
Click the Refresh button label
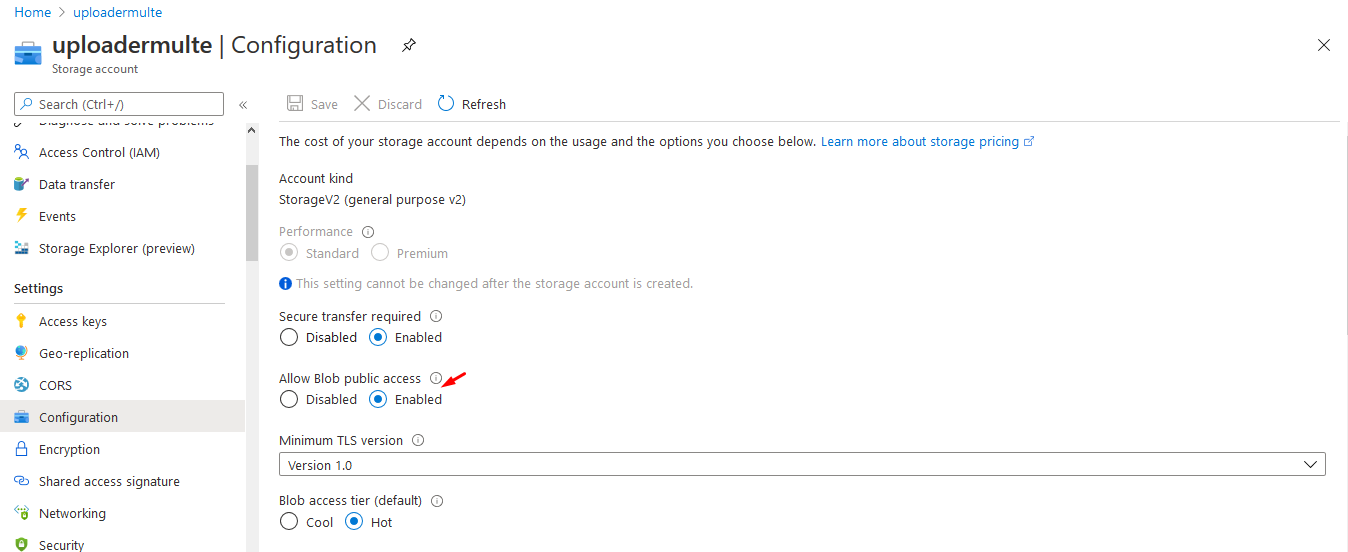point(484,104)
